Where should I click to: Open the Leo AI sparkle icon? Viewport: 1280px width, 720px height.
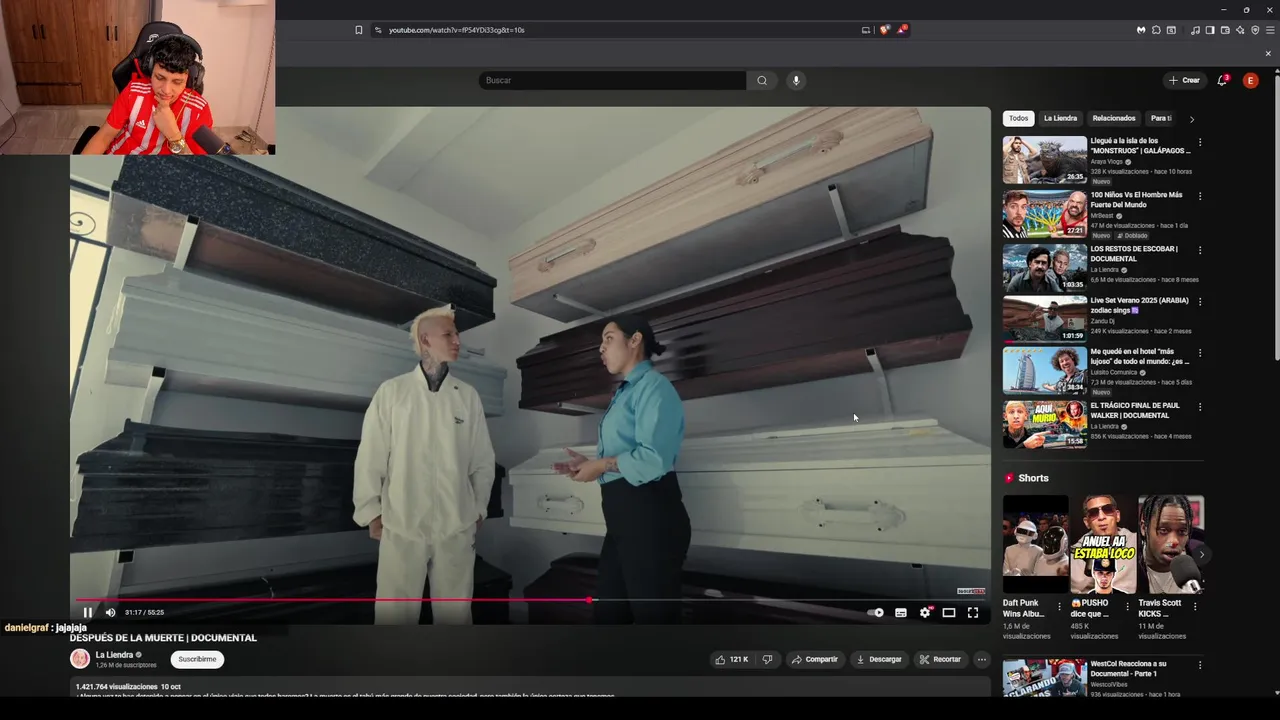(x=1240, y=30)
